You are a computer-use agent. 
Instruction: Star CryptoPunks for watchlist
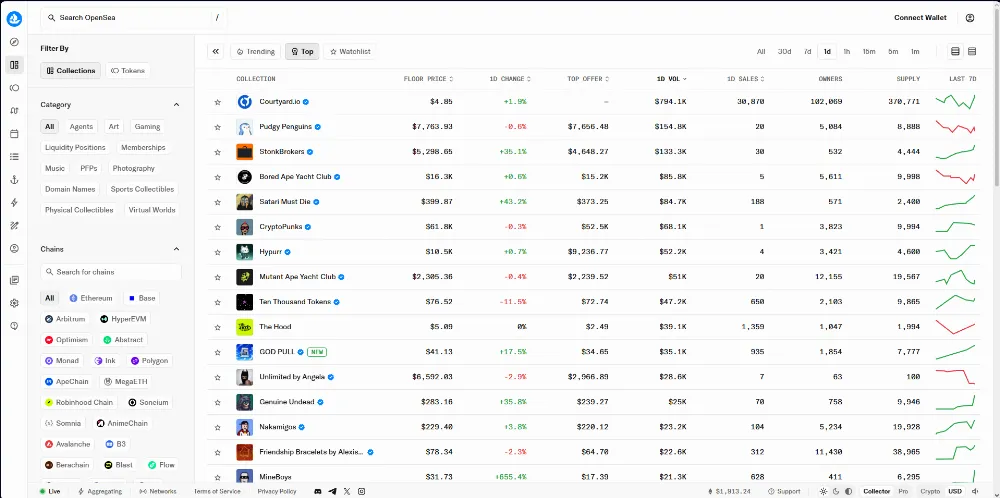(217, 227)
